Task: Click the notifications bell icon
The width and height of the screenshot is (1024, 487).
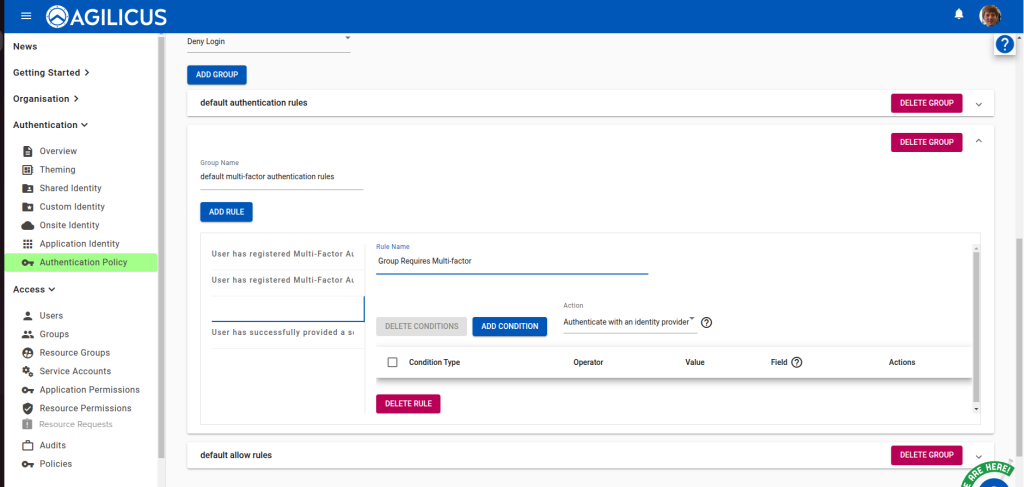Action: (x=959, y=15)
